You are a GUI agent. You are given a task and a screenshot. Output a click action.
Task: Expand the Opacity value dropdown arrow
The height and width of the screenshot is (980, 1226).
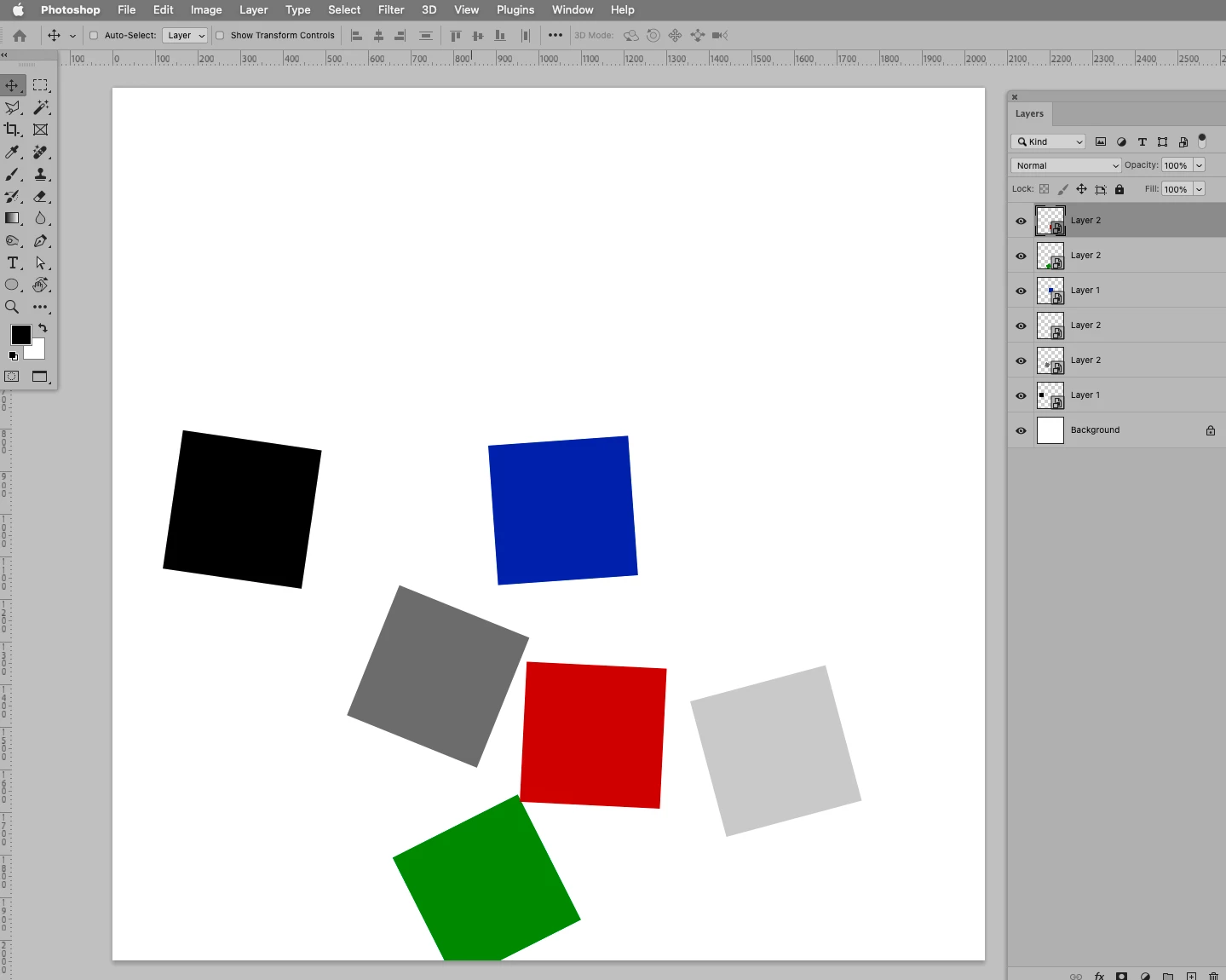[1199, 165]
